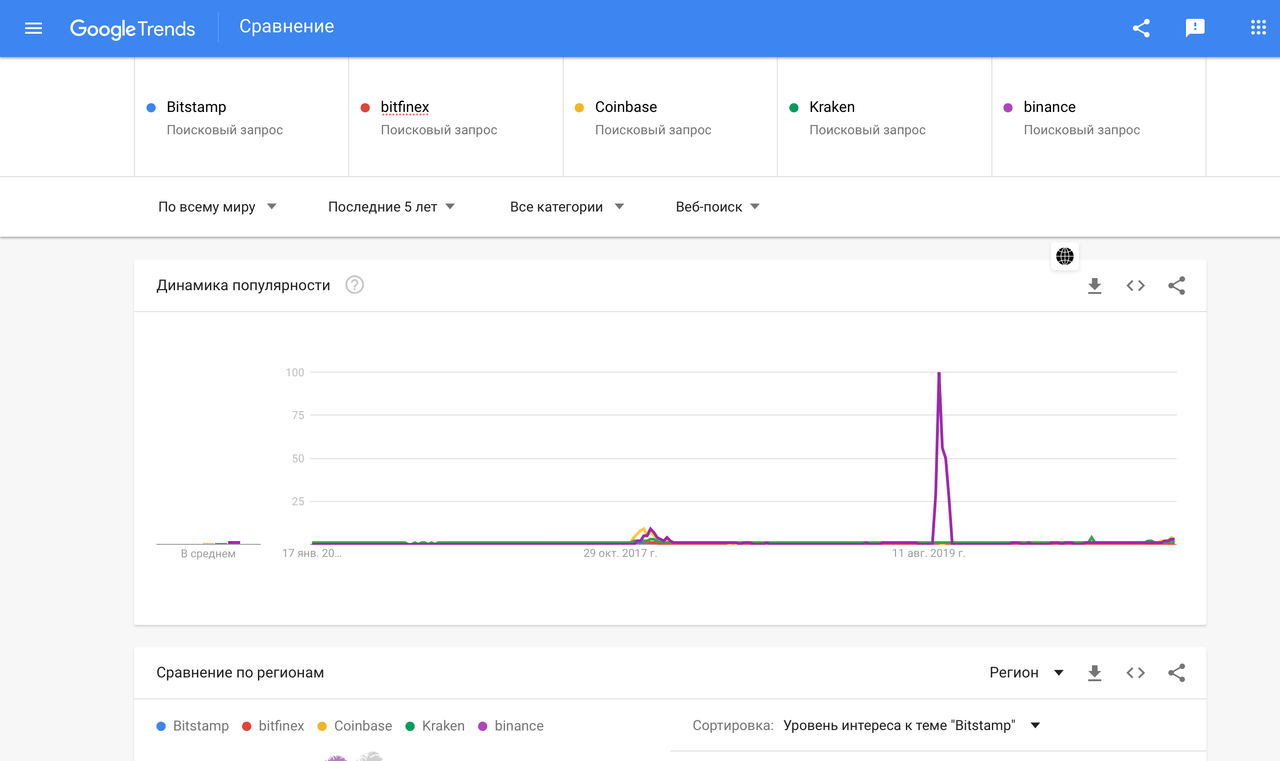The width and height of the screenshot is (1280, 761).
Task: Open the Веб-поиск search type dropdown
Action: (718, 207)
